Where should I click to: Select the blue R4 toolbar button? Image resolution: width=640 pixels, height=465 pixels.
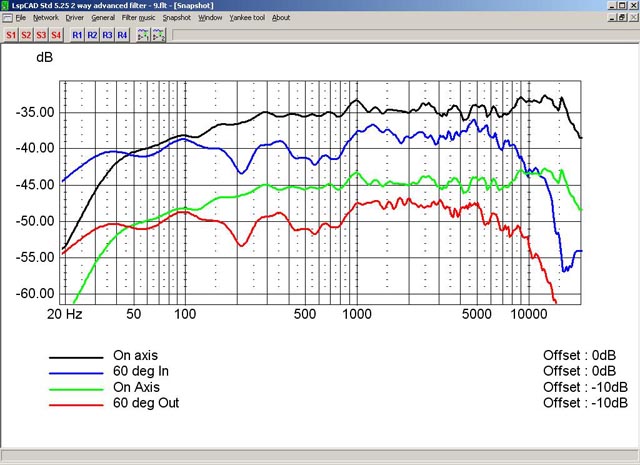coord(122,35)
